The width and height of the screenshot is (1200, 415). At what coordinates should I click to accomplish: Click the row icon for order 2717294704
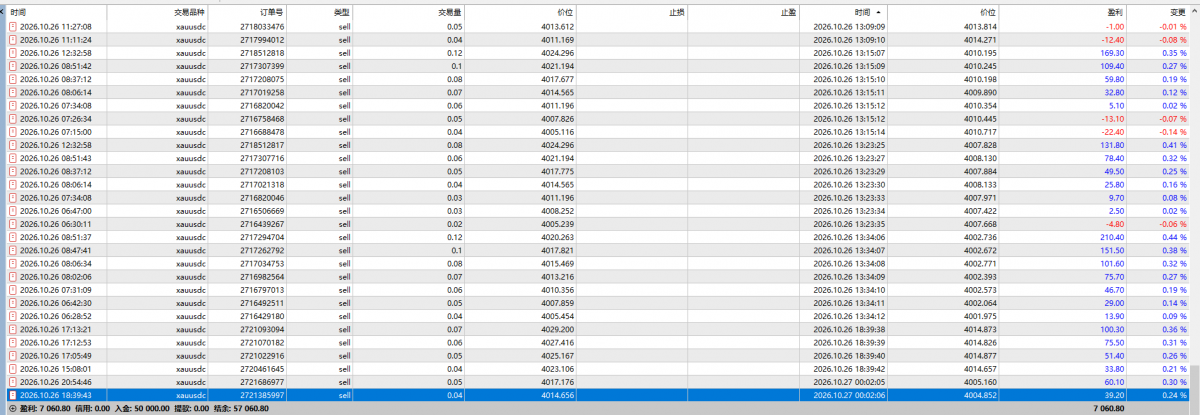tap(12, 237)
